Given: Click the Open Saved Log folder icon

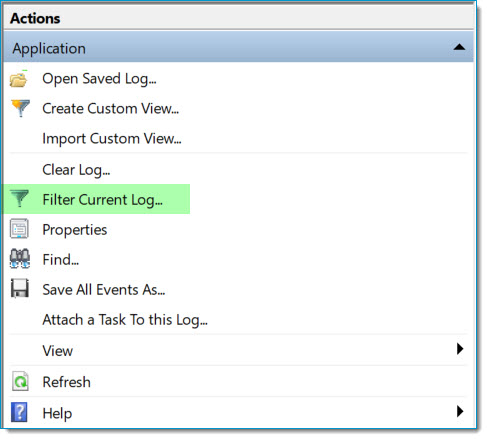Looking at the screenshot, I should pyautogui.click(x=19, y=79).
